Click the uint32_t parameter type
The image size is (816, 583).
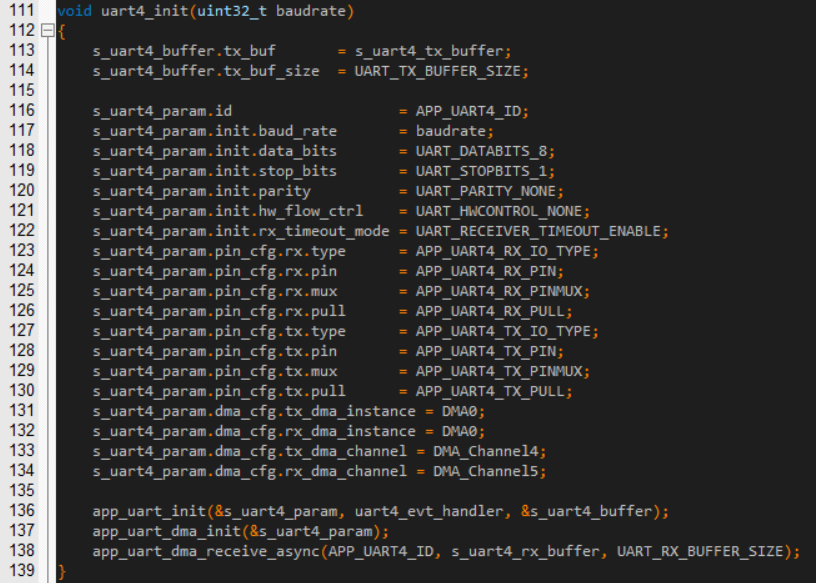[x=232, y=11]
